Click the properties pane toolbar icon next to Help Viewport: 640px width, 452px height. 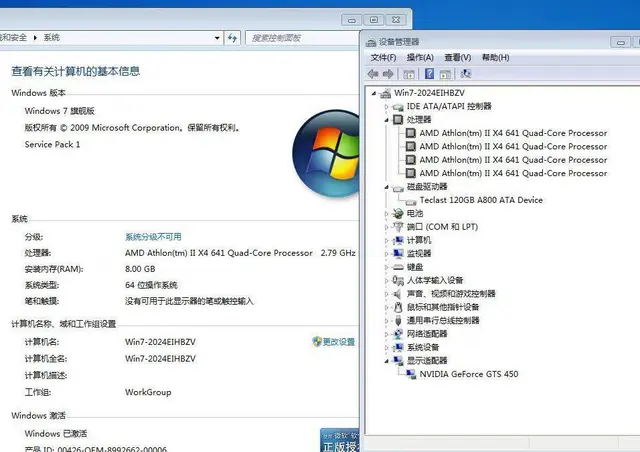(445, 74)
